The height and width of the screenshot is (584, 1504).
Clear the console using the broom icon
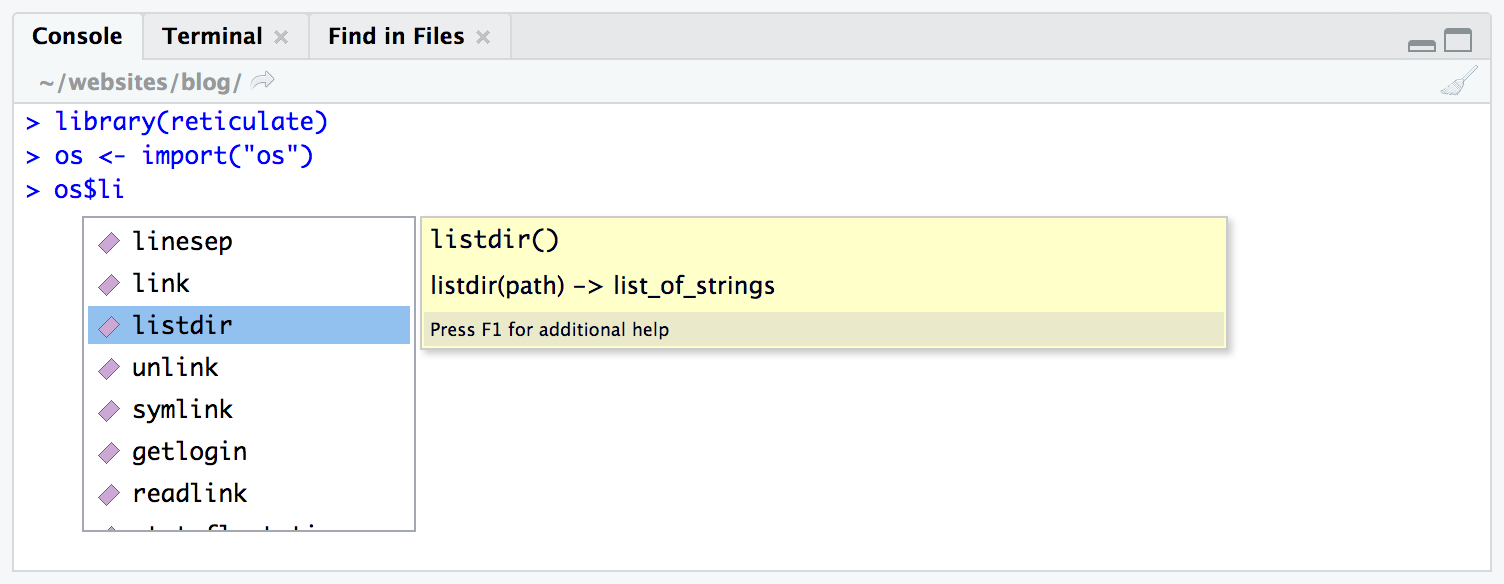[1458, 81]
